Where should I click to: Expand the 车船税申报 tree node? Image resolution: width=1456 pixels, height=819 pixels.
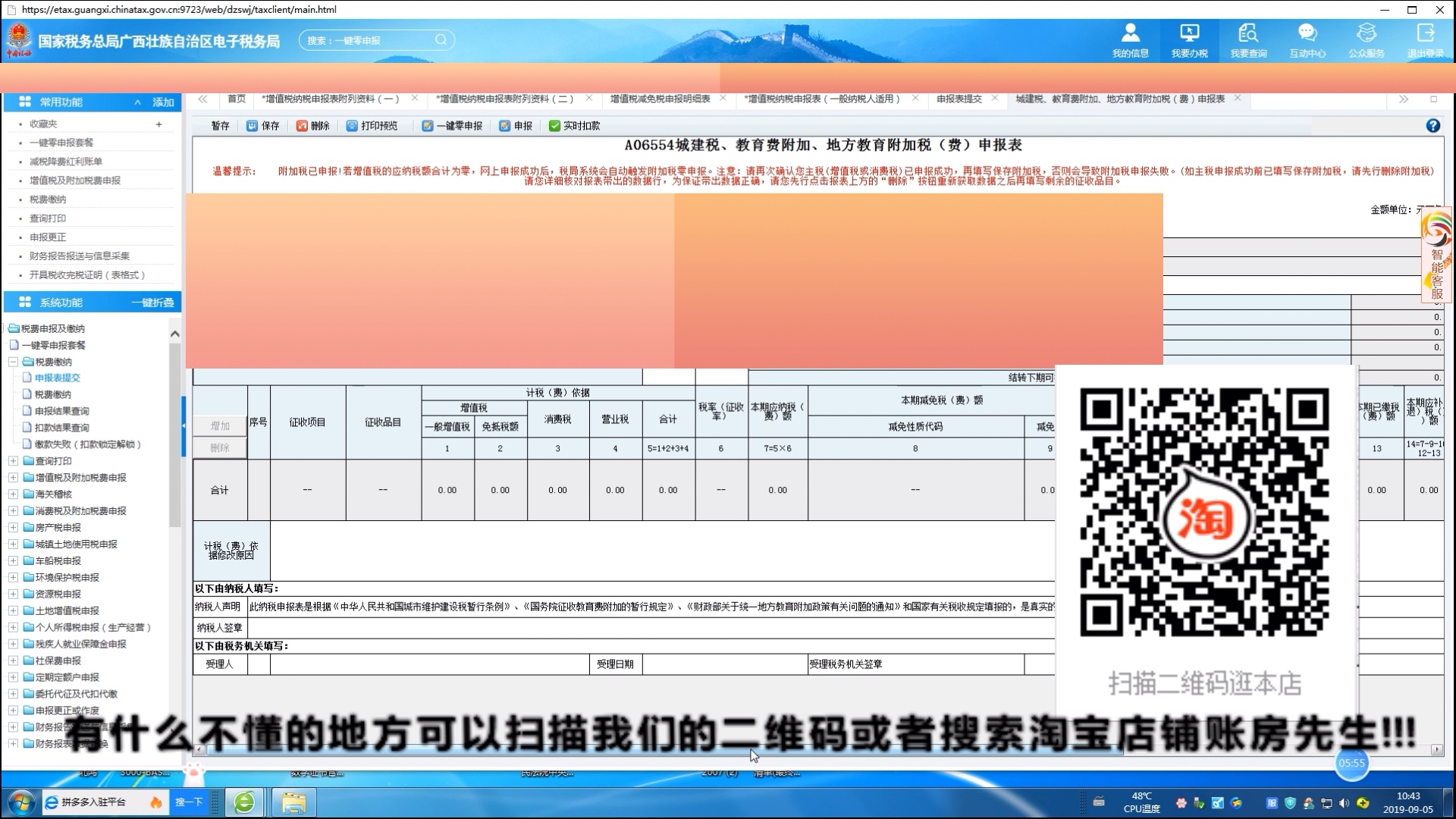(x=13, y=561)
